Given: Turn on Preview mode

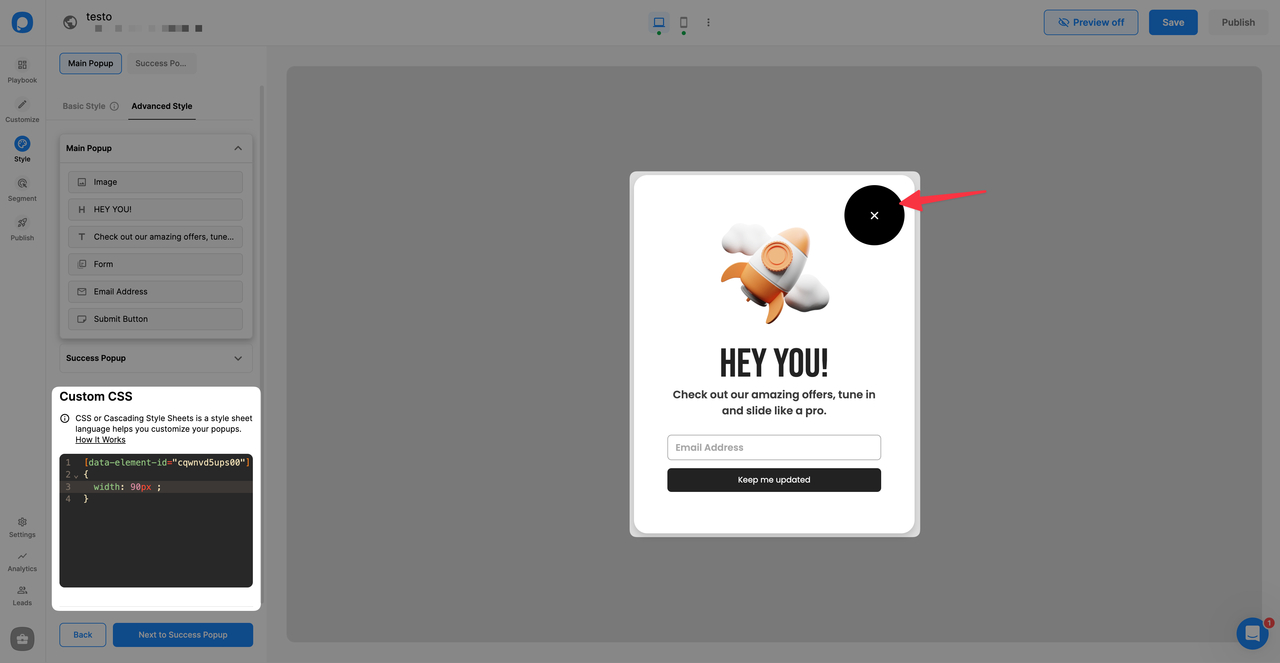Looking at the screenshot, I should click(1090, 21).
